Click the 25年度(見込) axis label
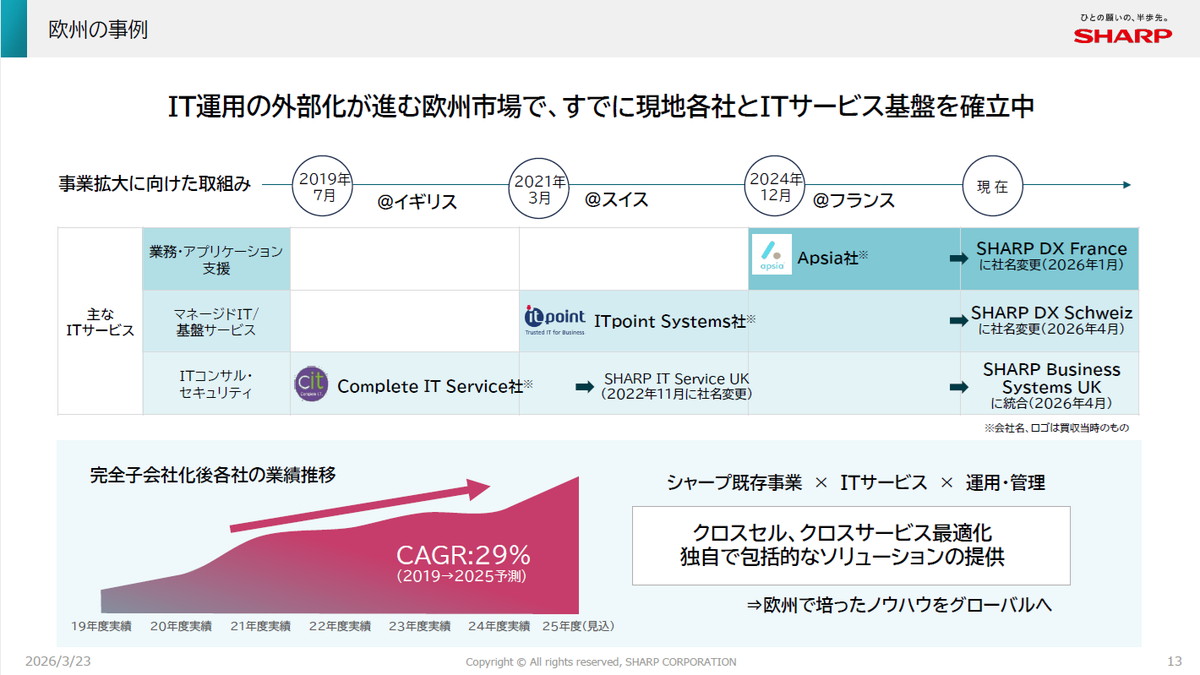The image size is (1200, 675). point(578,626)
